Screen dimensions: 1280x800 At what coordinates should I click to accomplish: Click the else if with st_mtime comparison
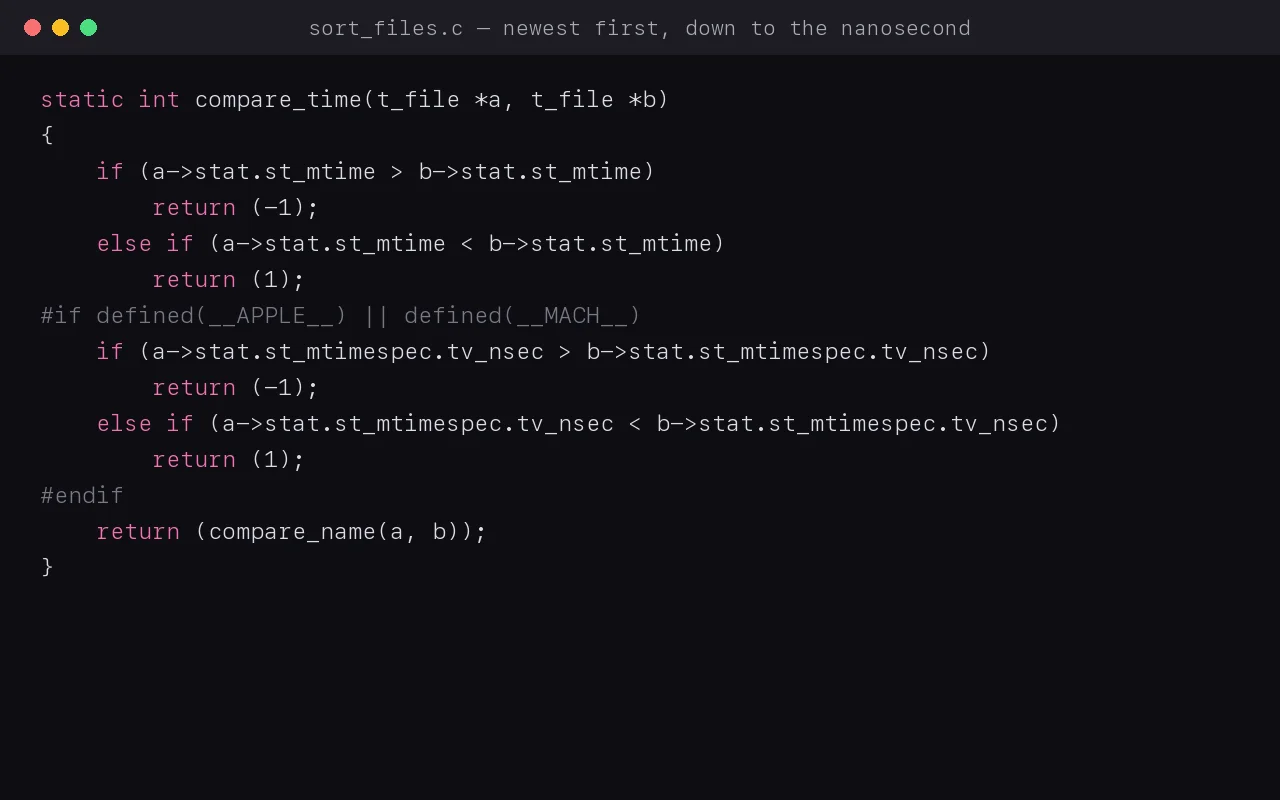click(411, 244)
